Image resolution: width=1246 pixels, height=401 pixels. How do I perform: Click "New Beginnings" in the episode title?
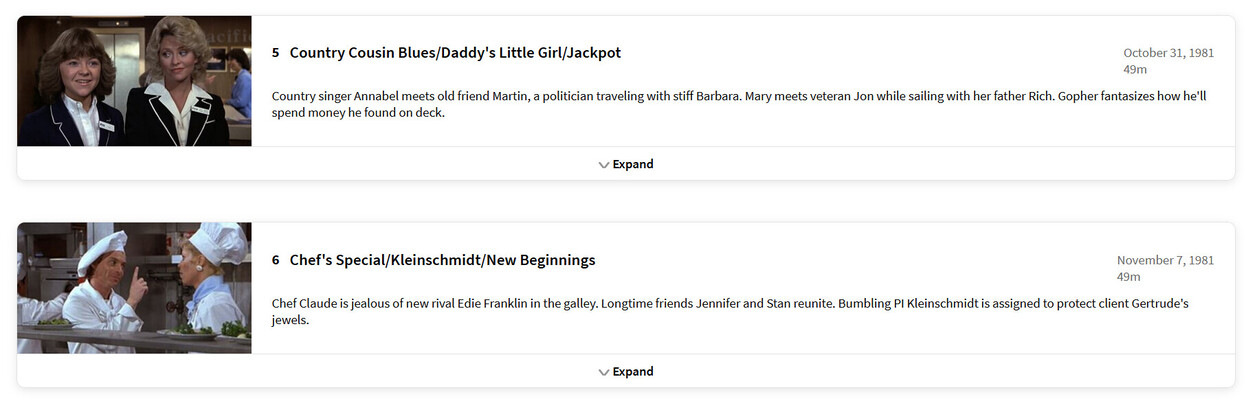coord(541,260)
